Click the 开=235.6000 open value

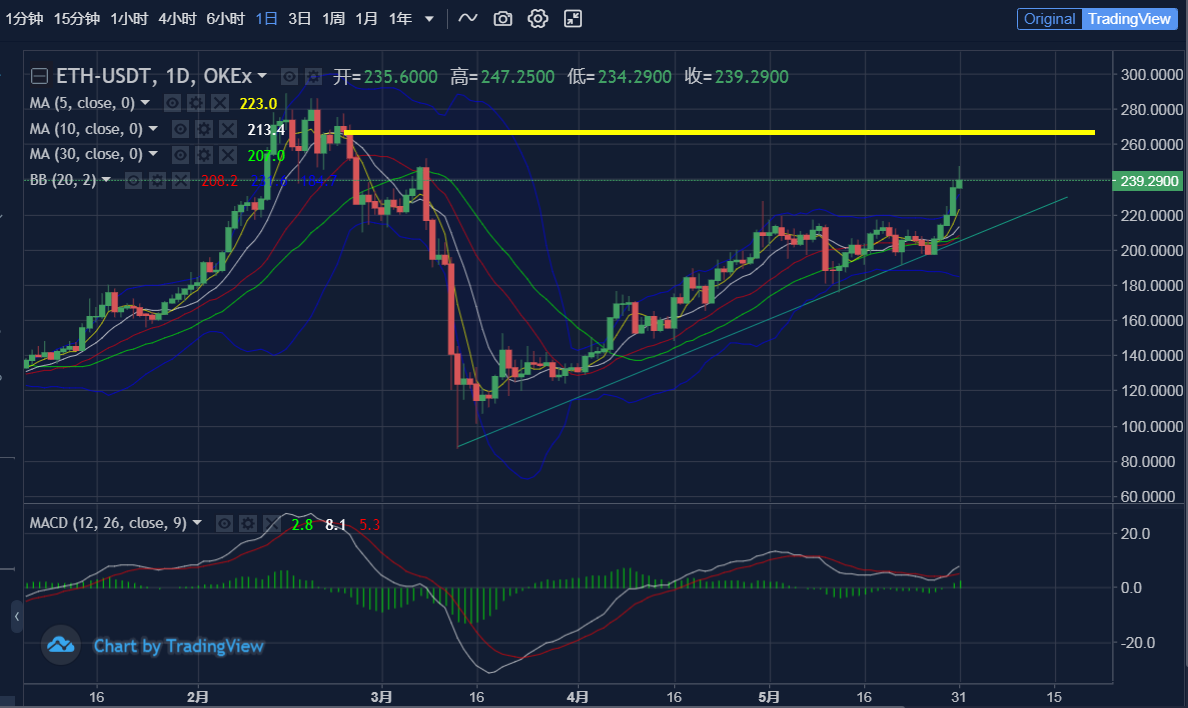[386, 77]
